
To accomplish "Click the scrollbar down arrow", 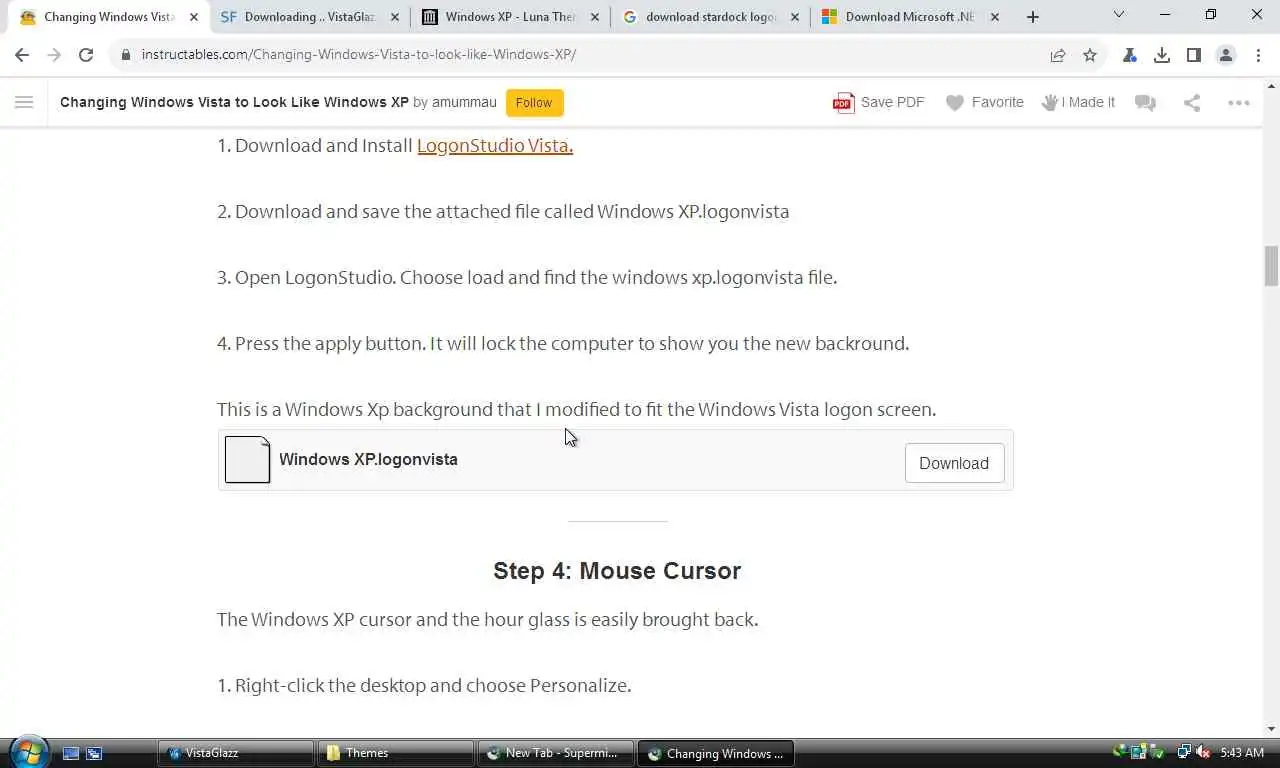I will (1271, 729).
